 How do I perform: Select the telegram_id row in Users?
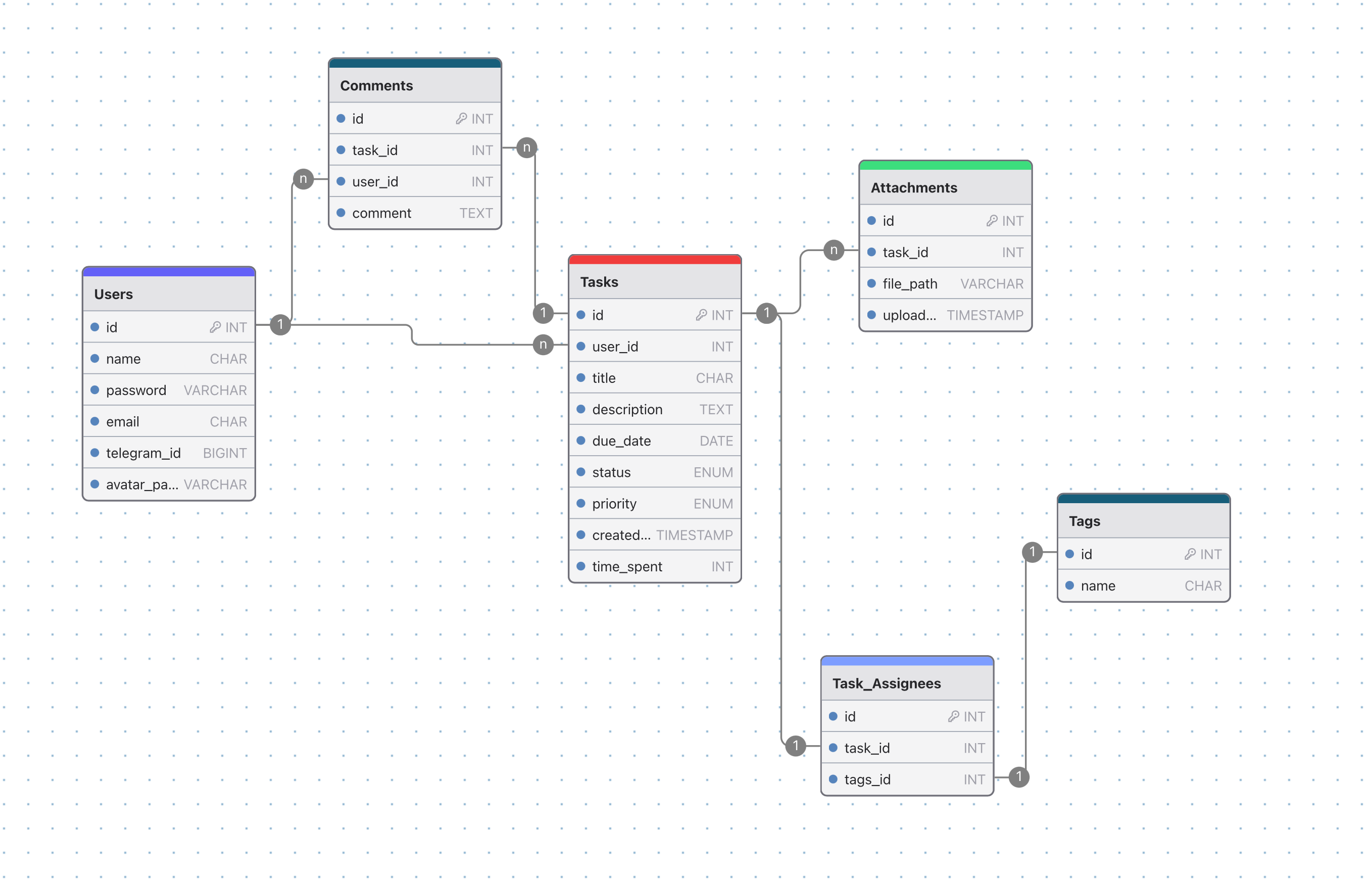(x=169, y=453)
